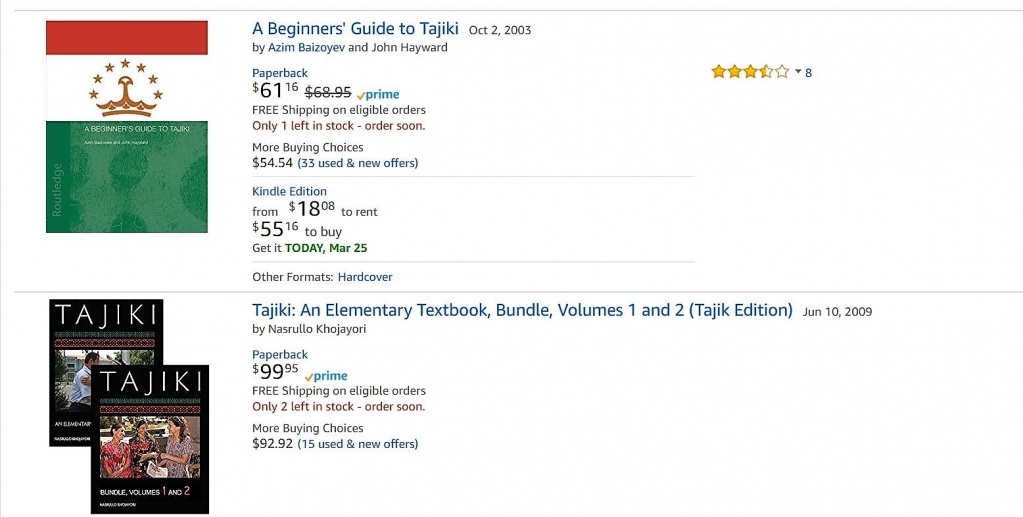Click Prime badge next to $99.95 price
The height and width of the screenshot is (517, 1023).
[x=327, y=376]
